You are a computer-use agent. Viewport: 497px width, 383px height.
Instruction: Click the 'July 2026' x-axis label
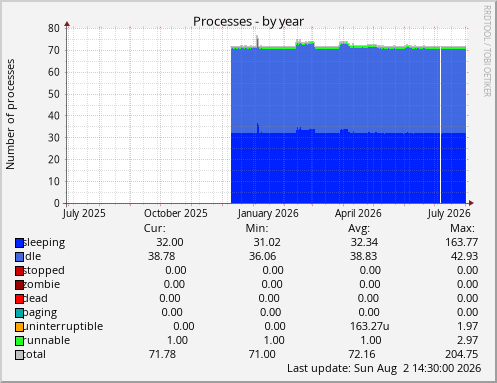click(449, 213)
